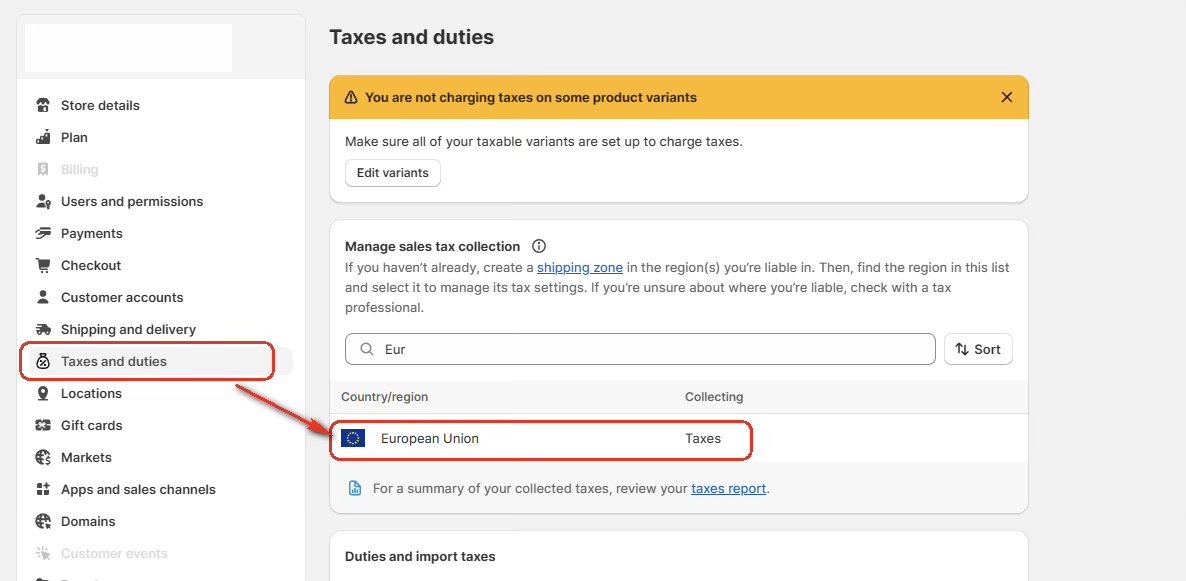This screenshot has height=581, width=1186.
Task: Open Apps and sales channels settings
Action: [x=138, y=489]
